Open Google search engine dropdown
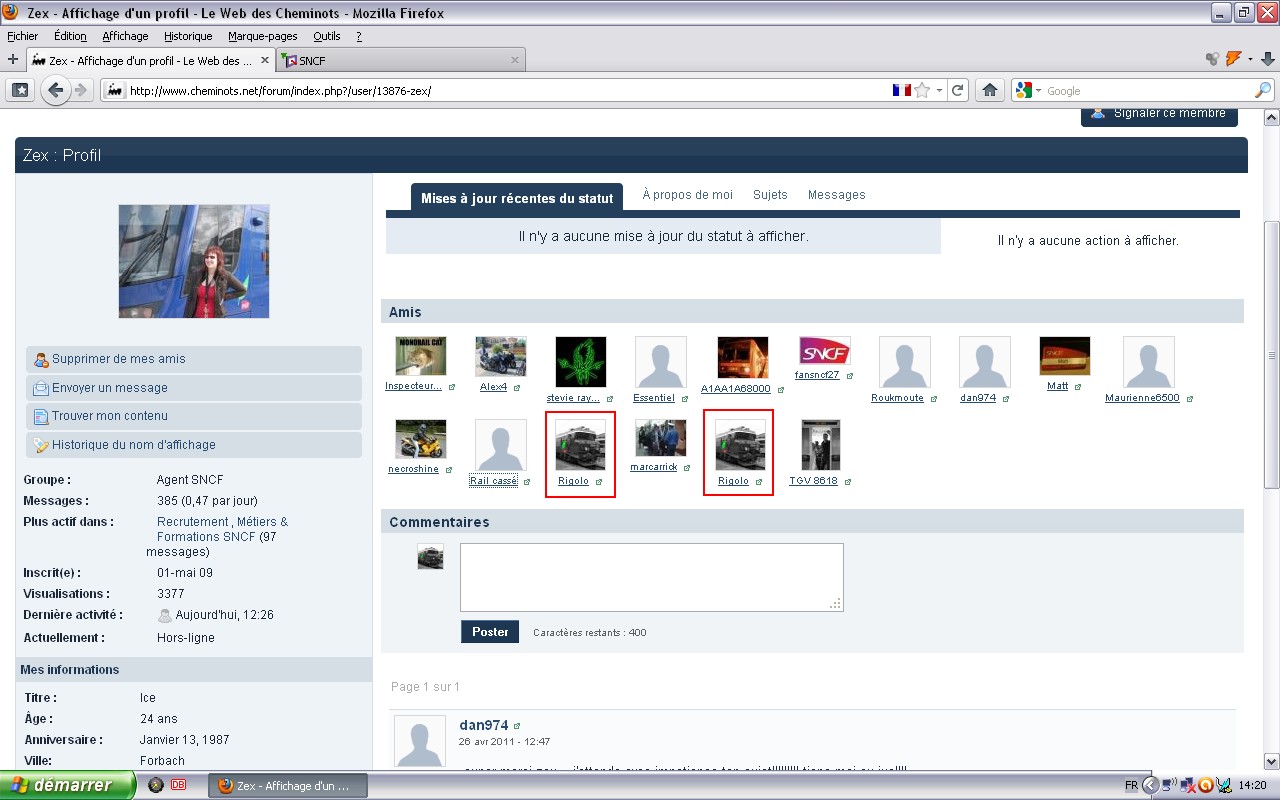Viewport: 1280px width, 800px height. coord(1028,90)
